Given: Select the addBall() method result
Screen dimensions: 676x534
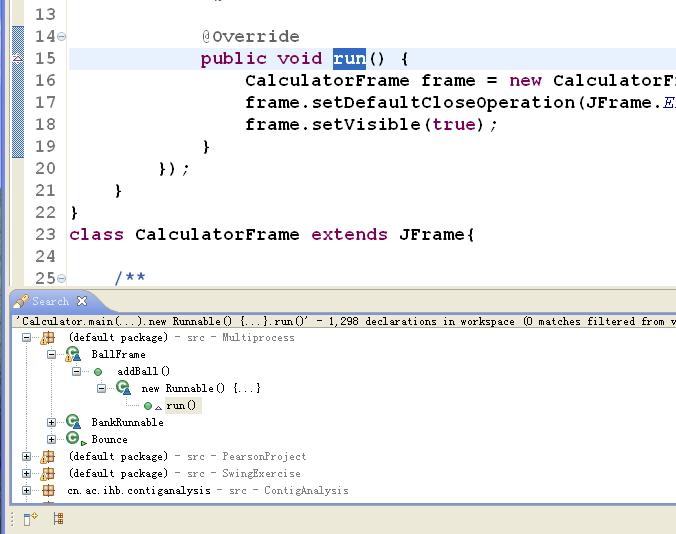Looking at the screenshot, I should click(x=144, y=371).
